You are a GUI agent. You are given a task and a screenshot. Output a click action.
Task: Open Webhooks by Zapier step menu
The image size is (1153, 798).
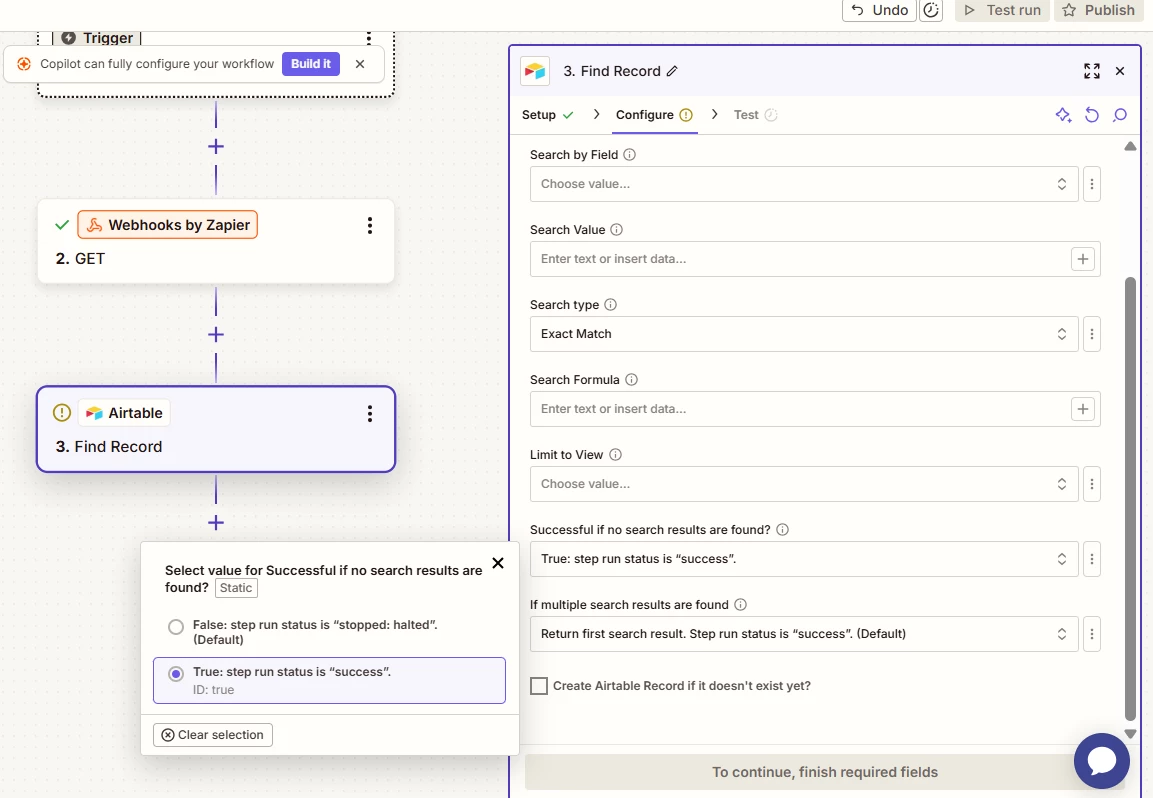(370, 226)
